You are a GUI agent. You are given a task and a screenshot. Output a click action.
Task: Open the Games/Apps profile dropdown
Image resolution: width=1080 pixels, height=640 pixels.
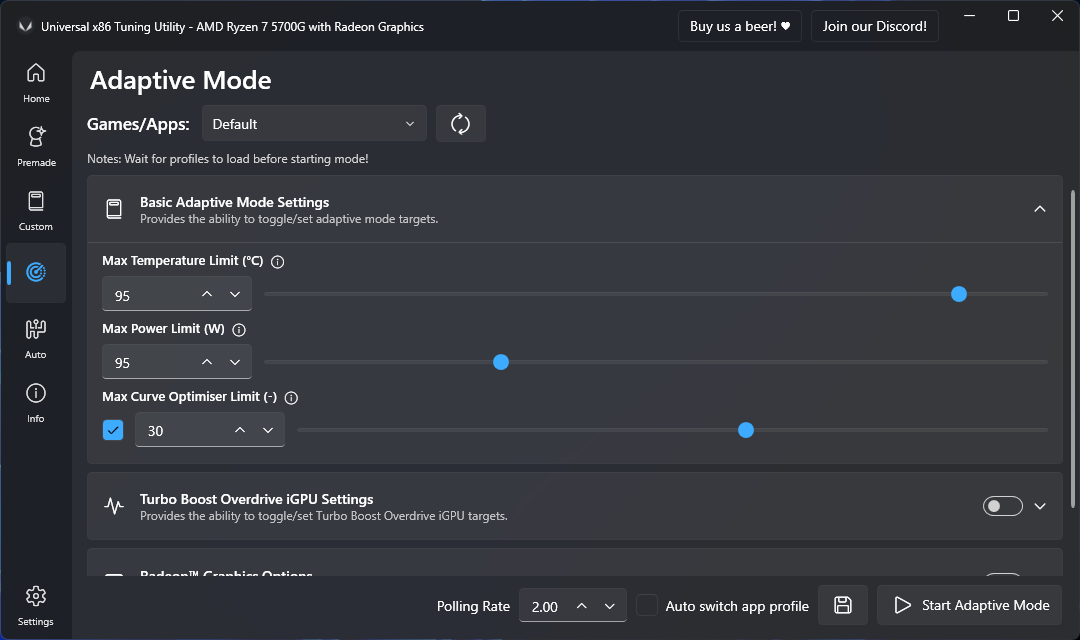tap(314, 123)
